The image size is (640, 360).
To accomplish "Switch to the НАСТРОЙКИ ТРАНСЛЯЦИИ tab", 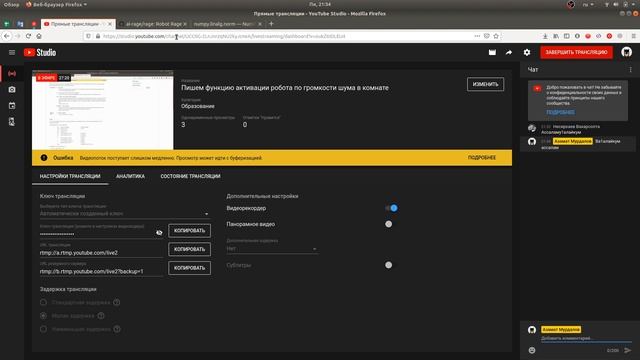I will 70,176.
